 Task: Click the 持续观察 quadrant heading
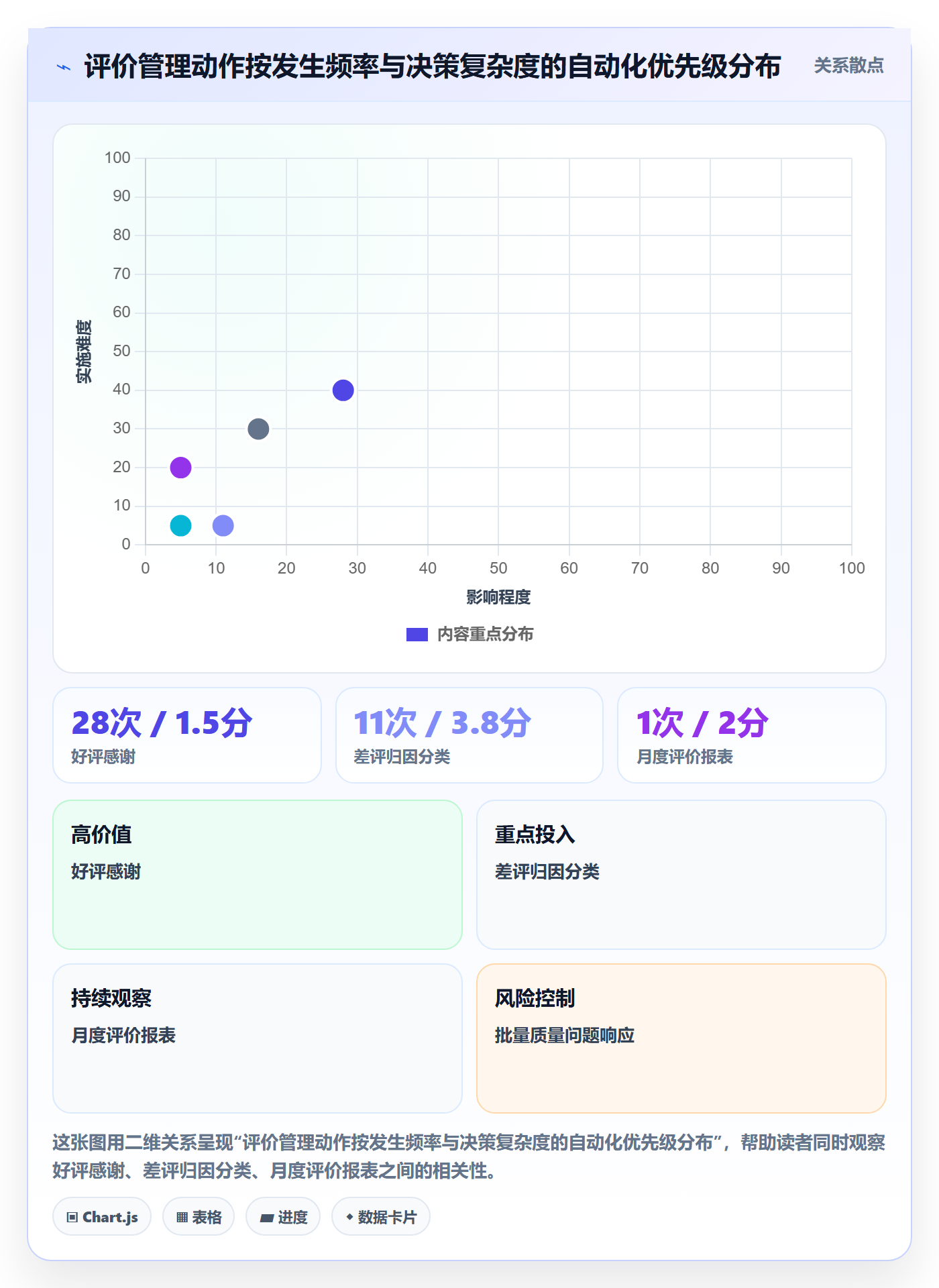111,998
